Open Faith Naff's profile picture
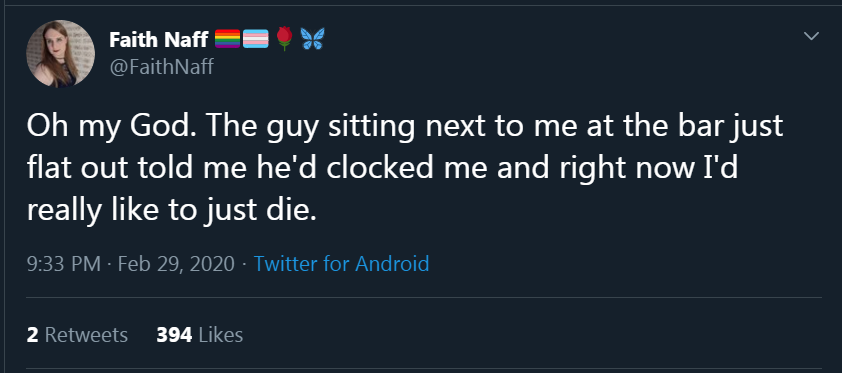842x373 pixels. (61, 54)
